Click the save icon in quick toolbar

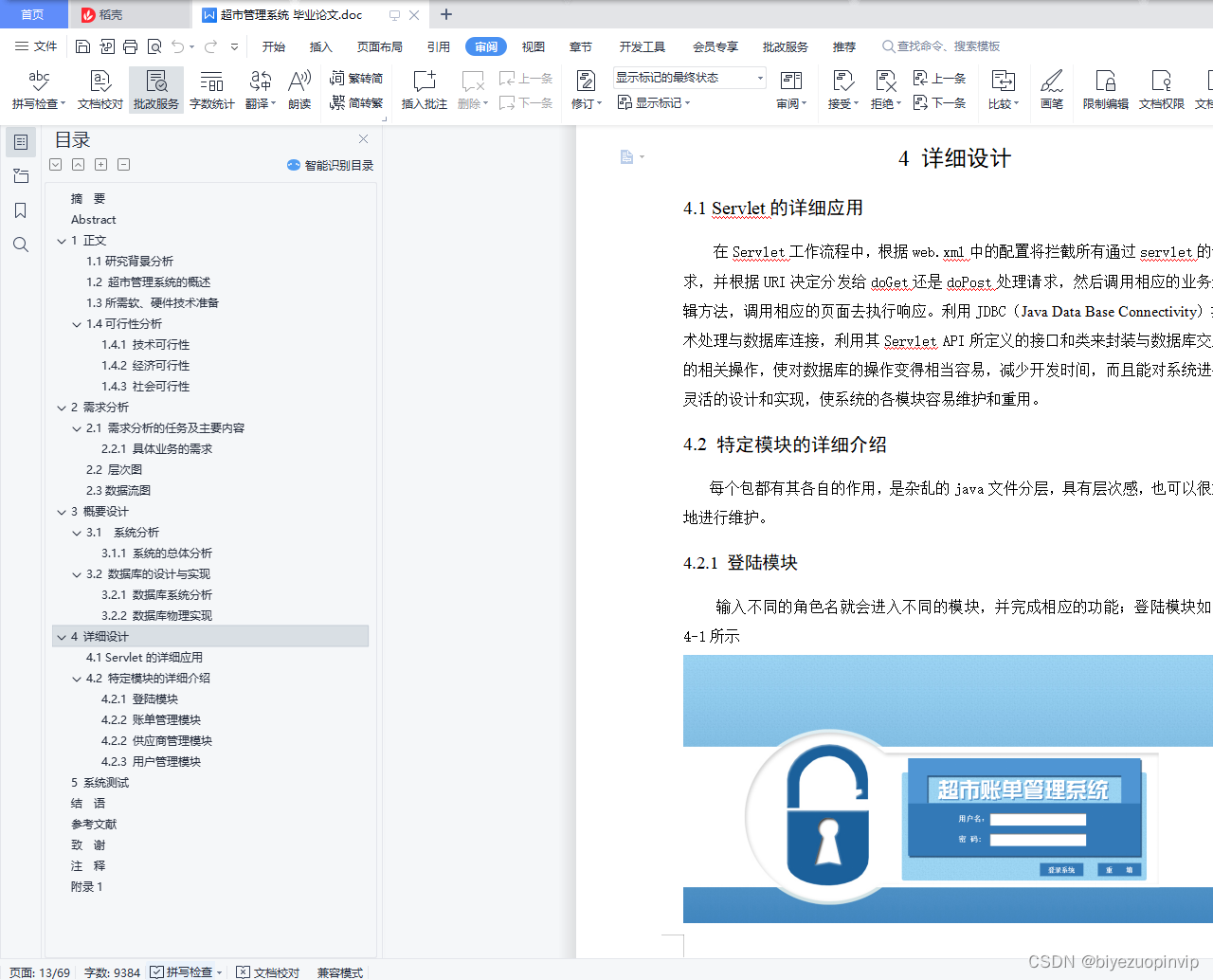(x=82, y=46)
